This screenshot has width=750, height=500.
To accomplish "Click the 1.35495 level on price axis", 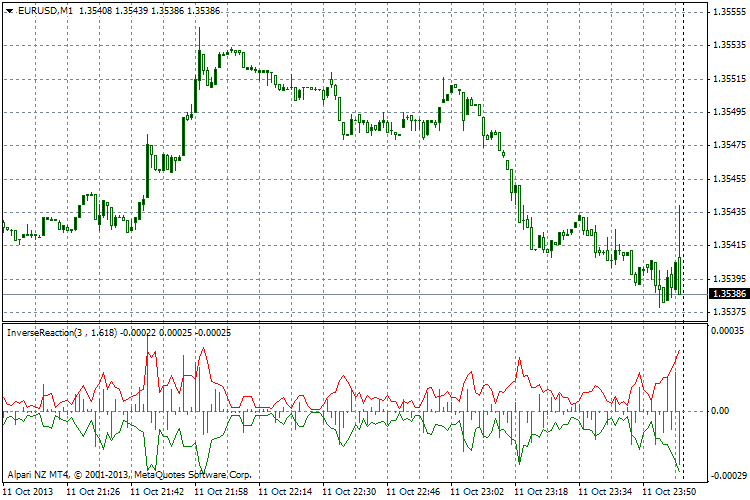I will tap(727, 111).
